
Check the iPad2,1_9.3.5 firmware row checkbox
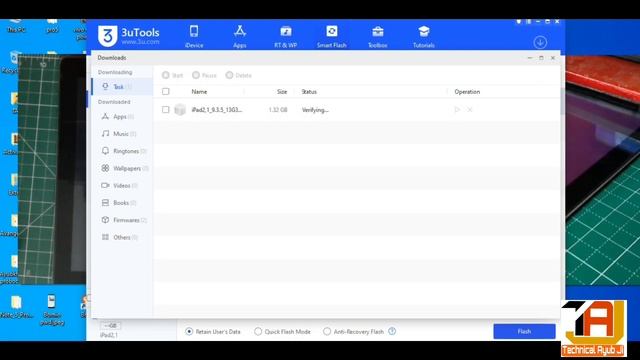pyautogui.click(x=165, y=110)
